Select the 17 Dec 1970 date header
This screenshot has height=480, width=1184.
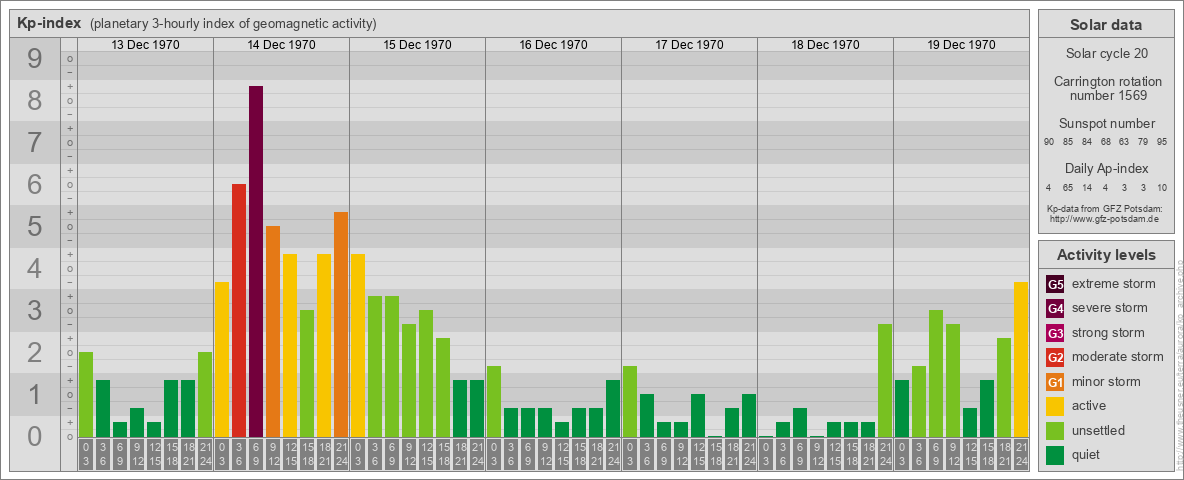689,45
